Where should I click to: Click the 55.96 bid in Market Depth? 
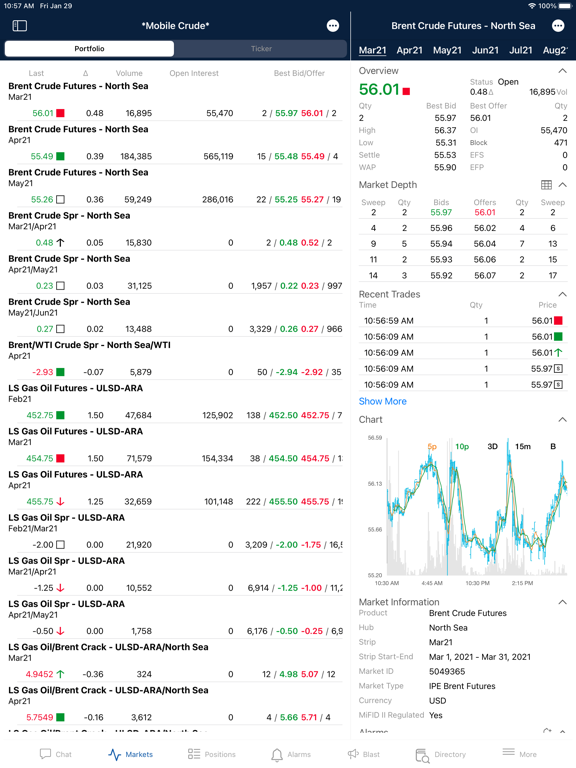click(x=441, y=228)
